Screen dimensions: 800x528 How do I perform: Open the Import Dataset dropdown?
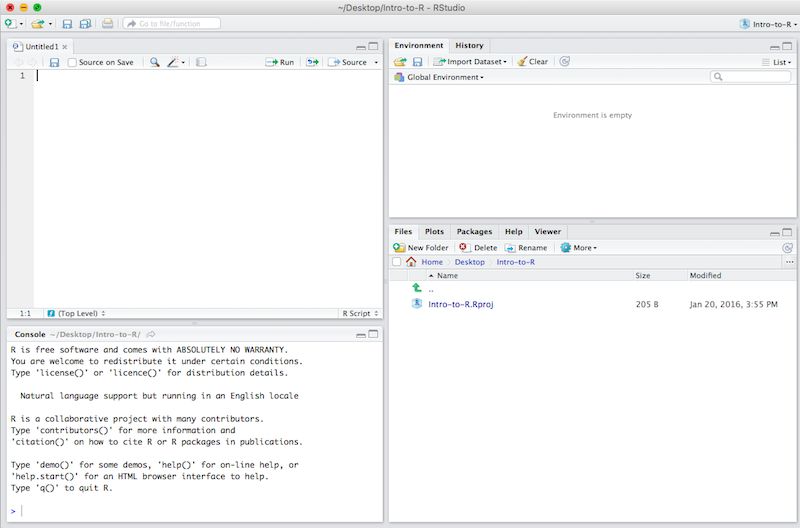pos(470,62)
